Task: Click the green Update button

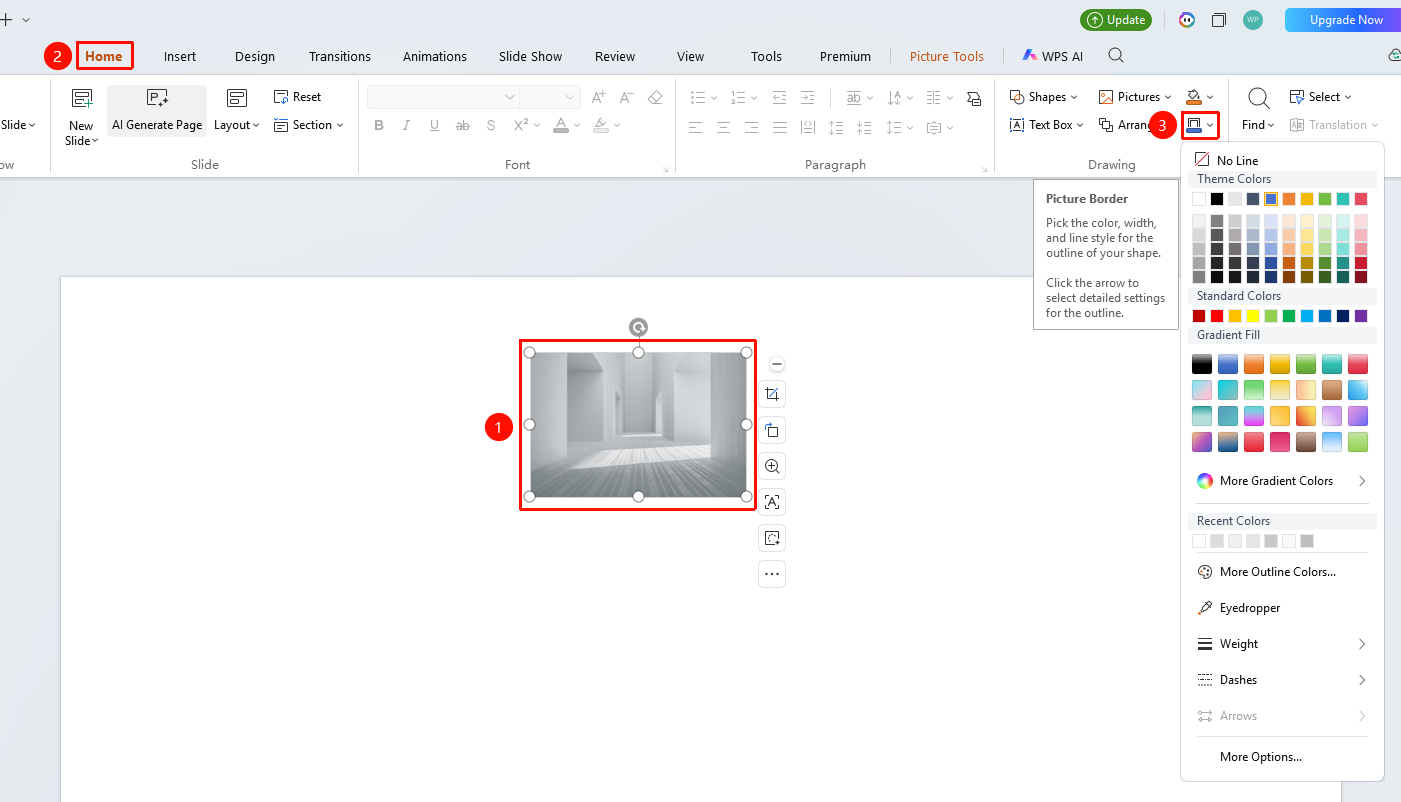Action: point(1116,20)
